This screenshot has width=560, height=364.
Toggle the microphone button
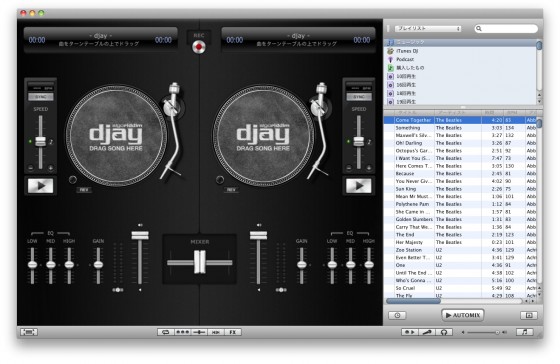tap(427, 332)
